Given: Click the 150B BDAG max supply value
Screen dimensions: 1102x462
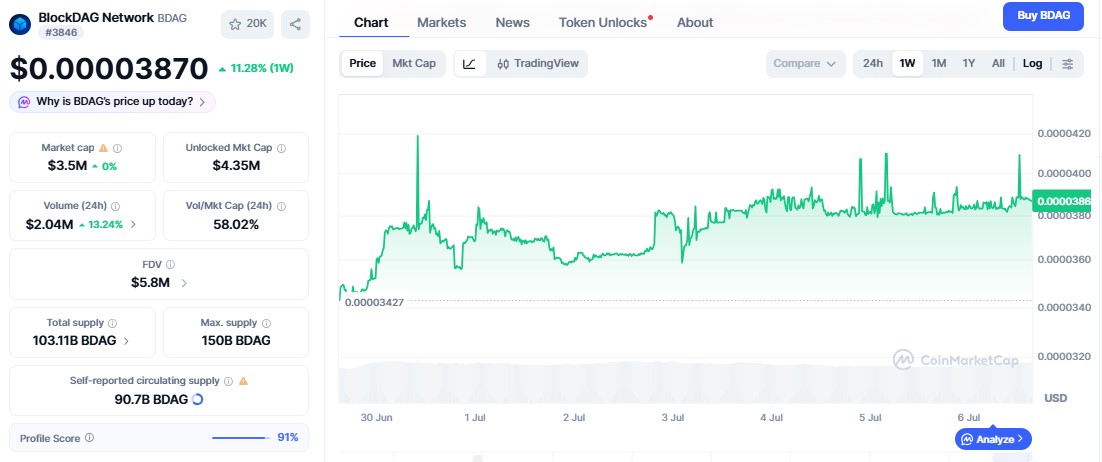Looking at the screenshot, I should 236,341.
